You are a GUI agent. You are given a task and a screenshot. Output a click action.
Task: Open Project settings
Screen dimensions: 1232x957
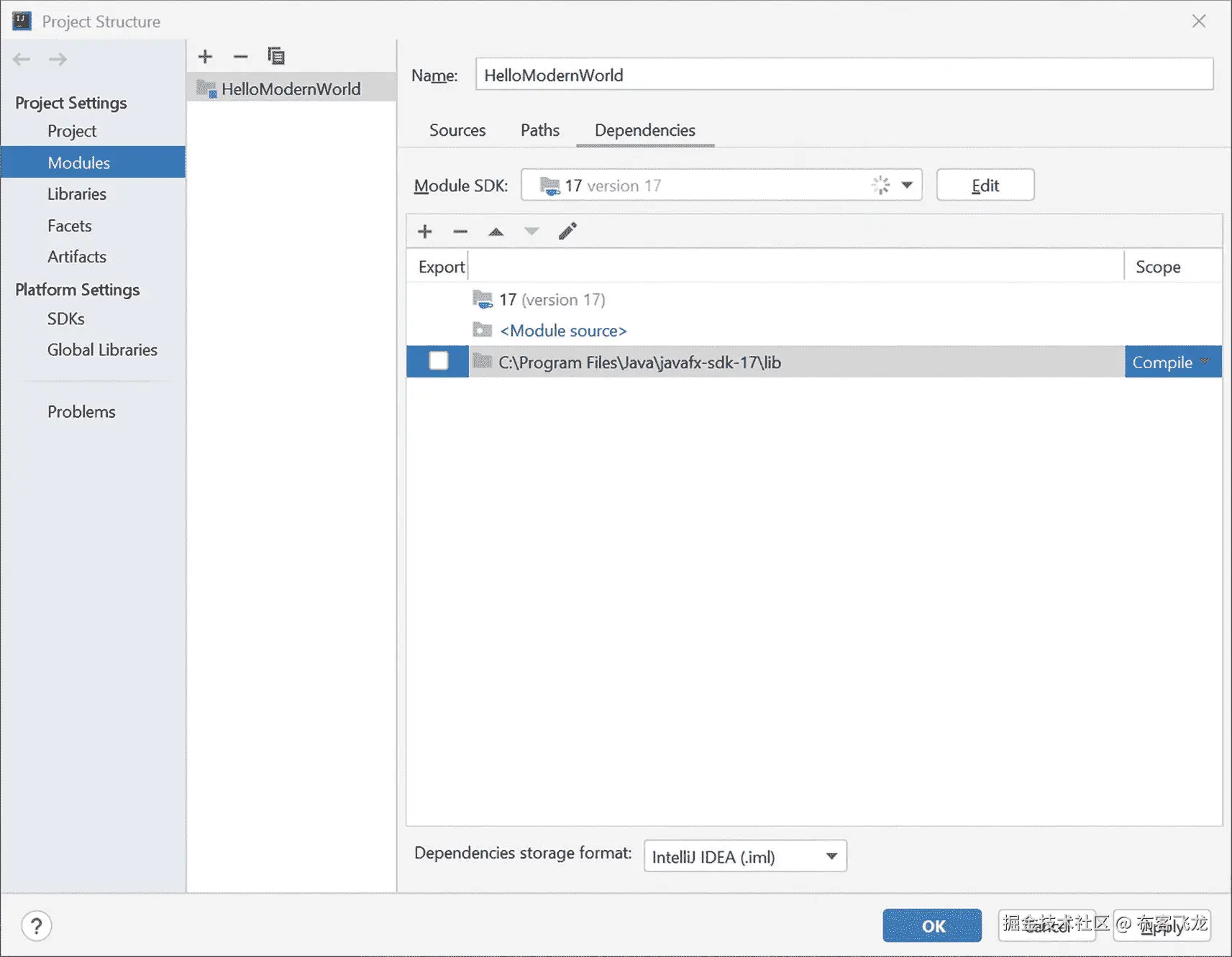(x=72, y=131)
